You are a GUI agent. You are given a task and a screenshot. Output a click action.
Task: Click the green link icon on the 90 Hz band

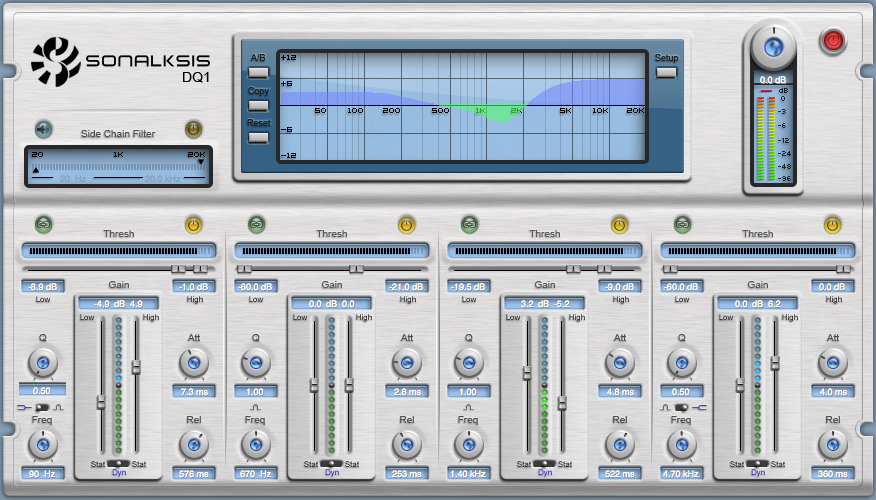[43, 224]
